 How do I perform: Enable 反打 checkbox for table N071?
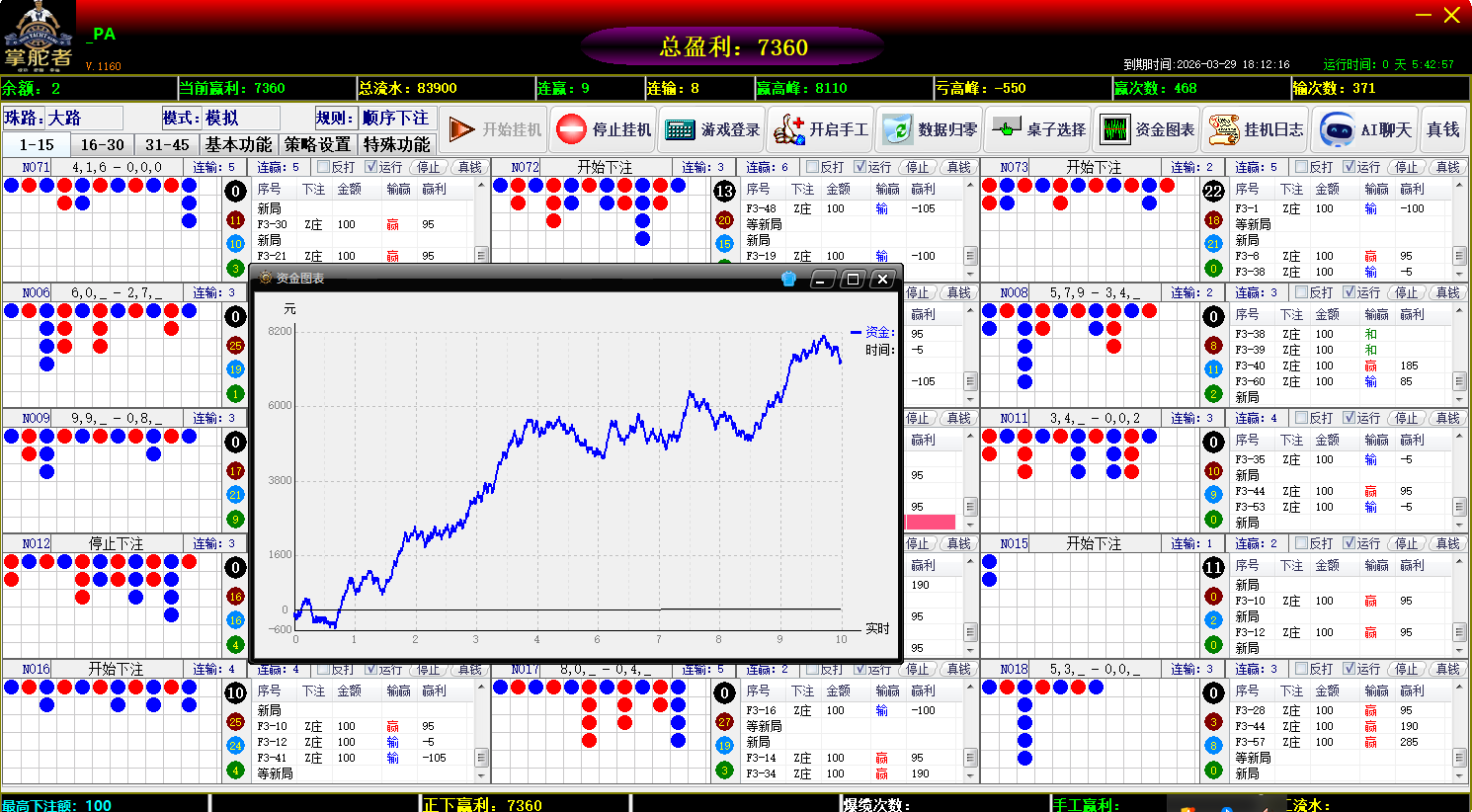click(x=323, y=167)
